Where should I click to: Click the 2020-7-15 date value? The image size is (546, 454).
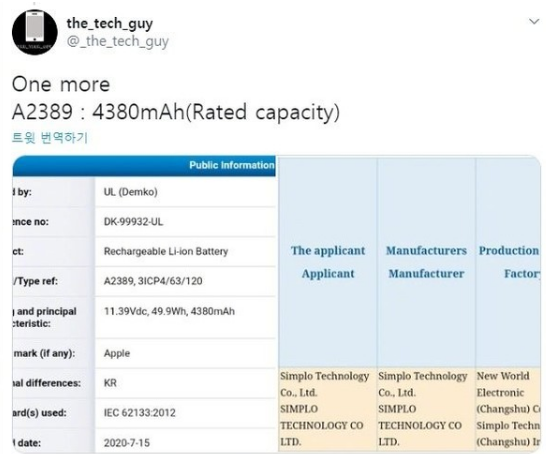127,443
